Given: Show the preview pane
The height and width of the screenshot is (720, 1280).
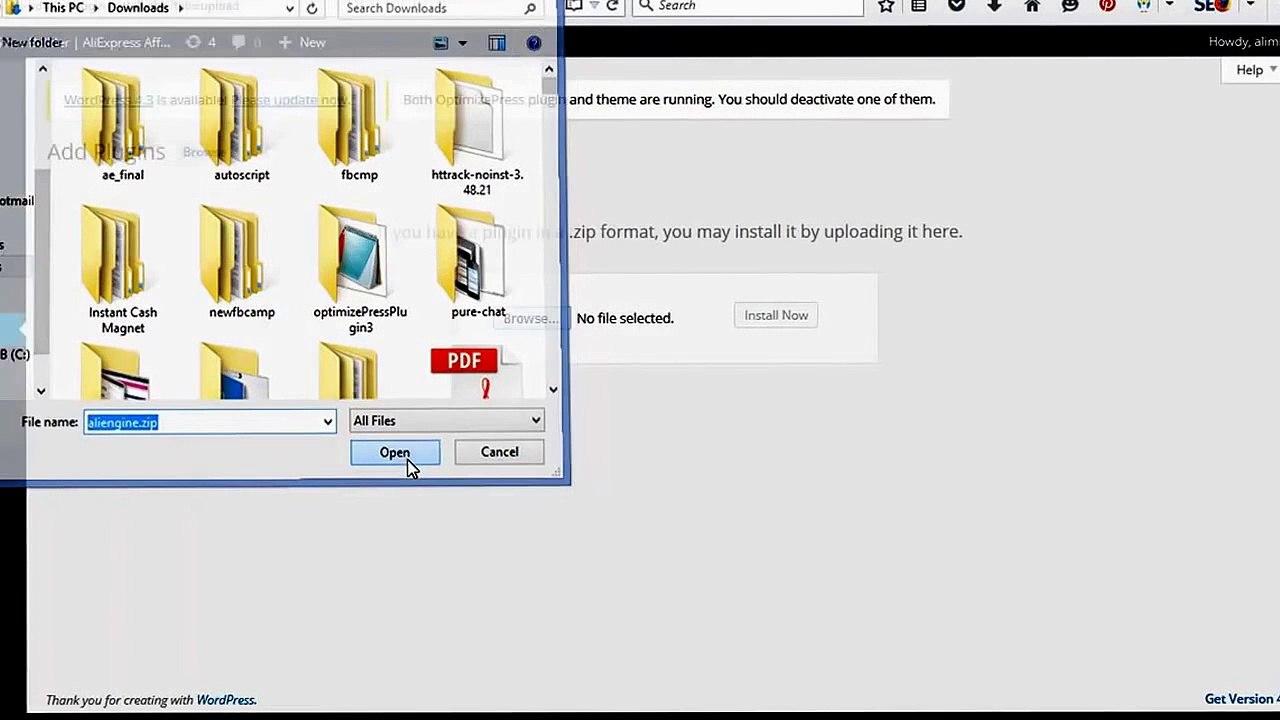Looking at the screenshot, I should pyautogui.click(x=497, y=43).
